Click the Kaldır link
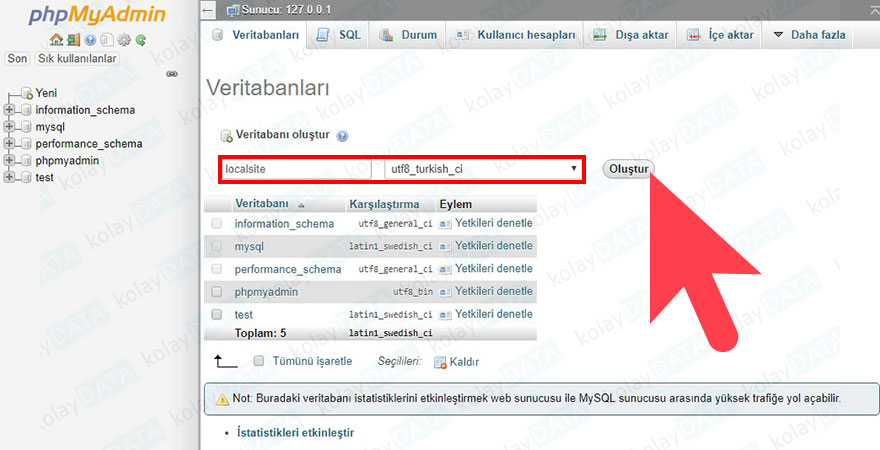880x450 pixels. 464,362
